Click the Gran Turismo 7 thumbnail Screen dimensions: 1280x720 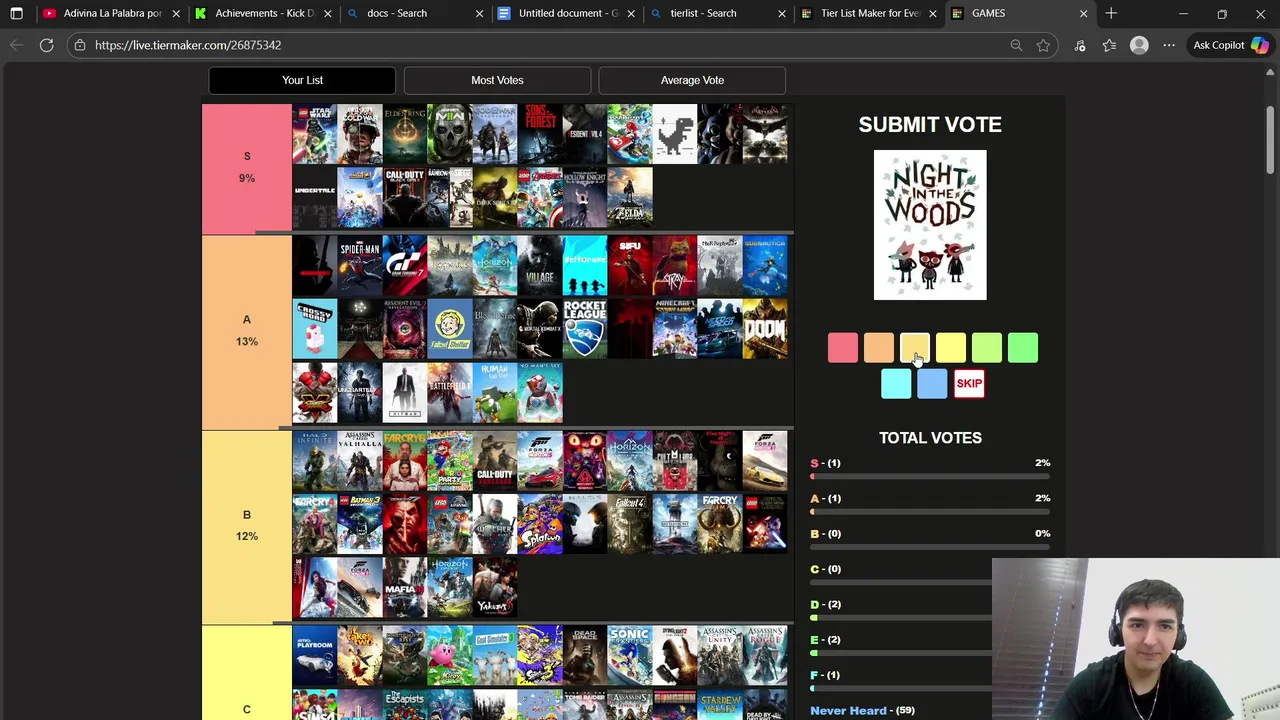(x=405, y=265)
